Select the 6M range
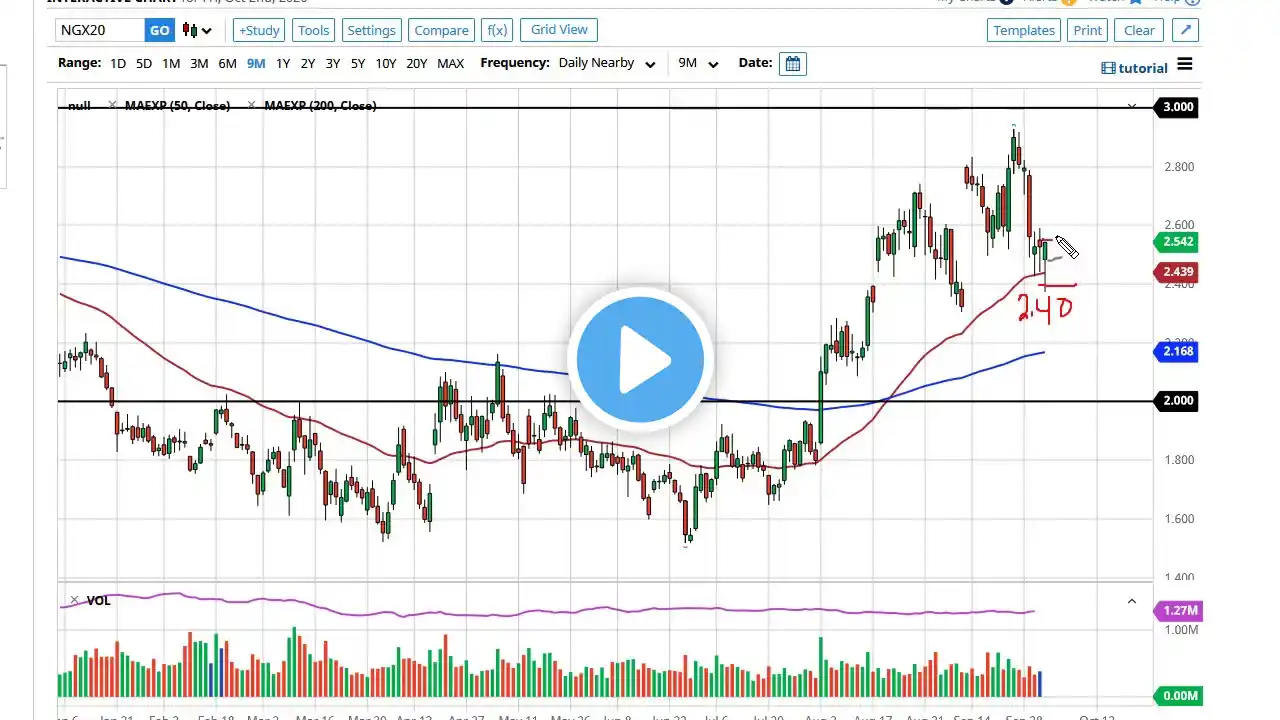This screenshot has height=720, width=1280. [227, 63]
